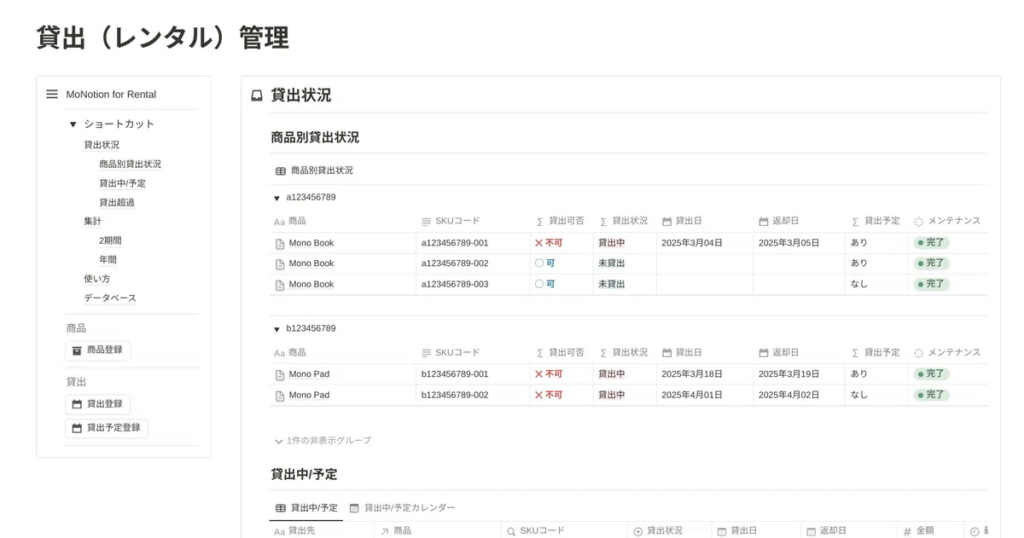
Task: Collapse the a123456789 group triangle
Action: coord(277,198)
